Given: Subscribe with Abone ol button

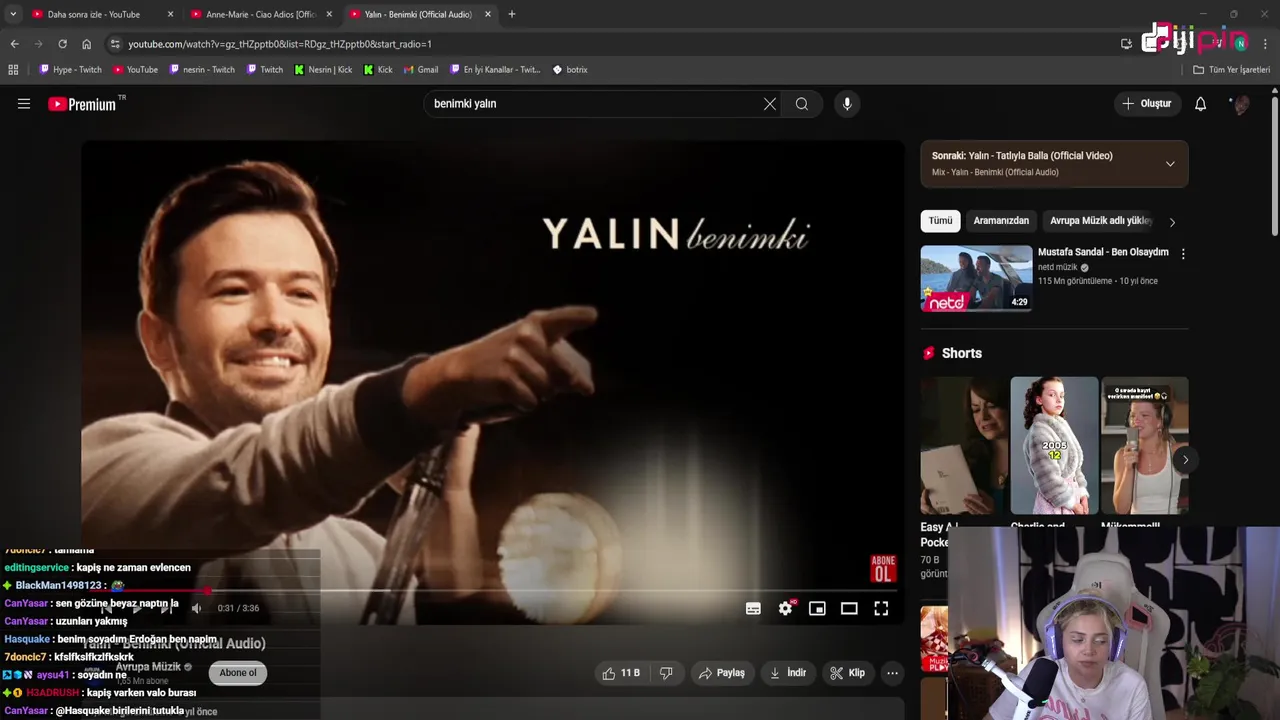Looking at the screenshot, I should (238, 673).
